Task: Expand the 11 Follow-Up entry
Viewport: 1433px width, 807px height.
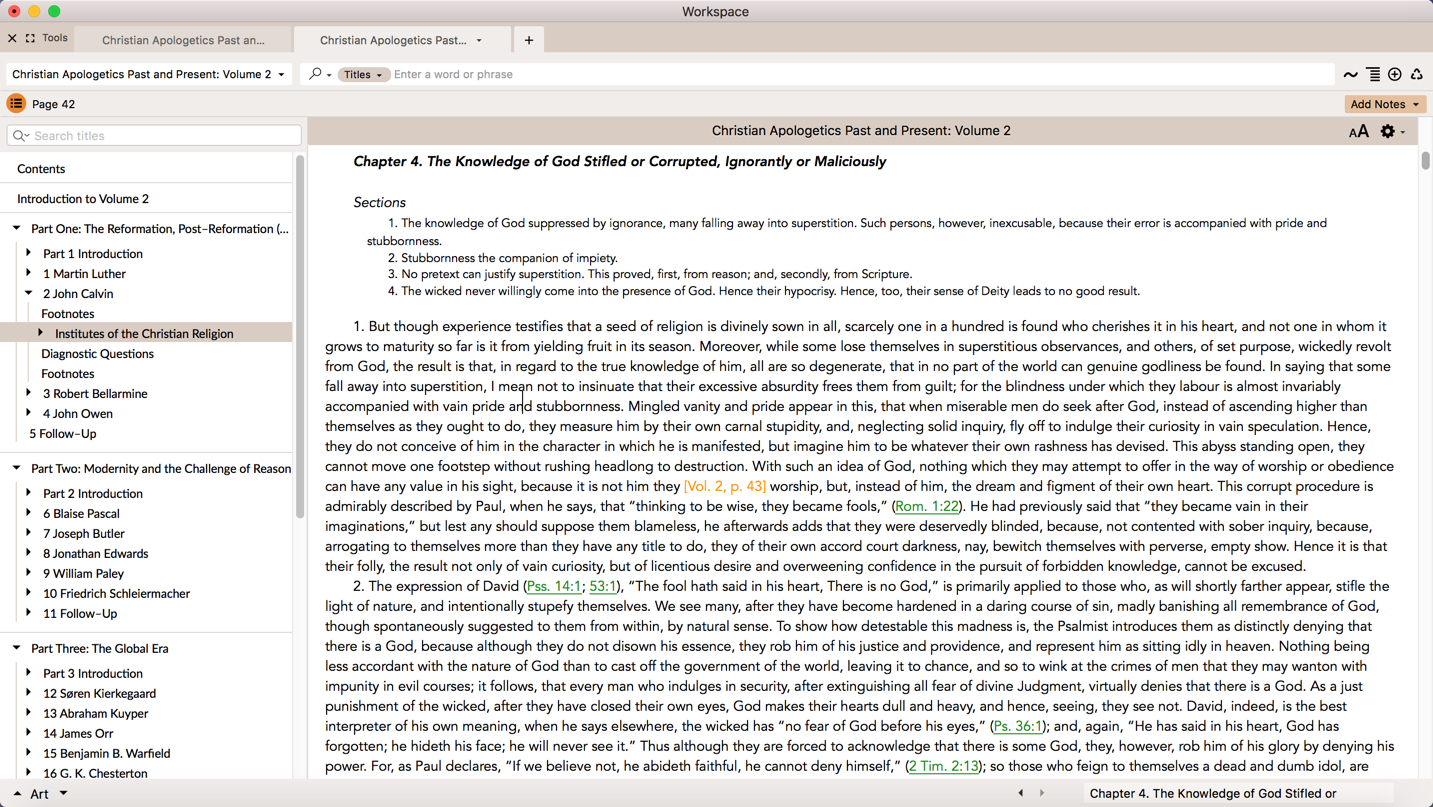Action: pyautogui.click(x=29, y=613)
